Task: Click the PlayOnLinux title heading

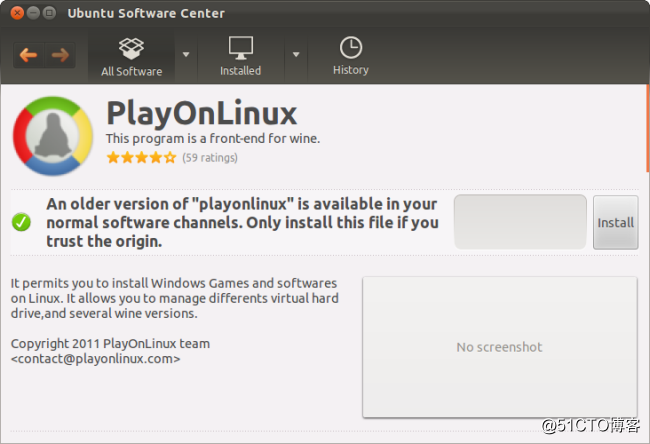Action: pyautogui.click(x=202, y=113)
